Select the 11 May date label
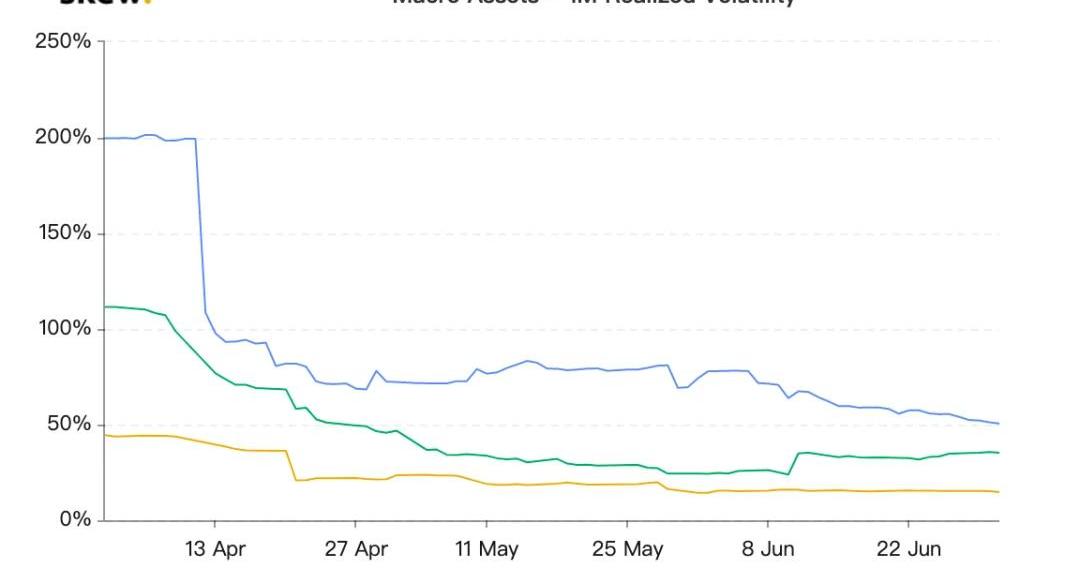This screenshot has height=568, width=1080. [486, 549]
